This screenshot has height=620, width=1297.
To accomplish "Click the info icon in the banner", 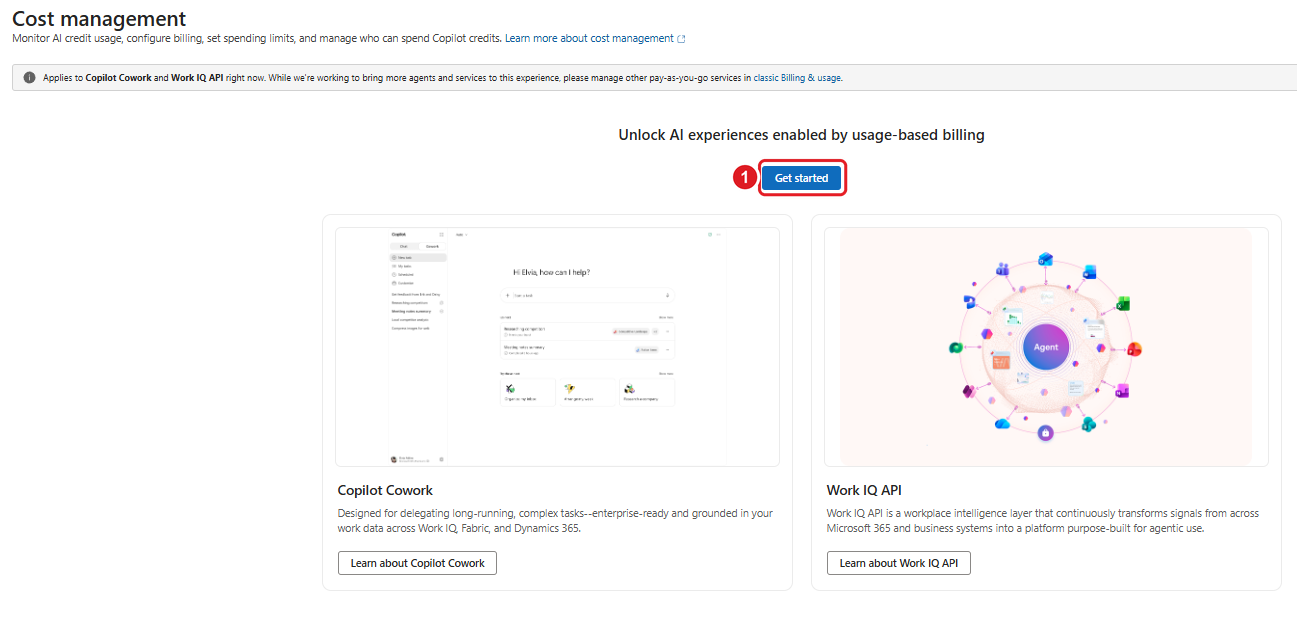I will (x=30, y=78).
